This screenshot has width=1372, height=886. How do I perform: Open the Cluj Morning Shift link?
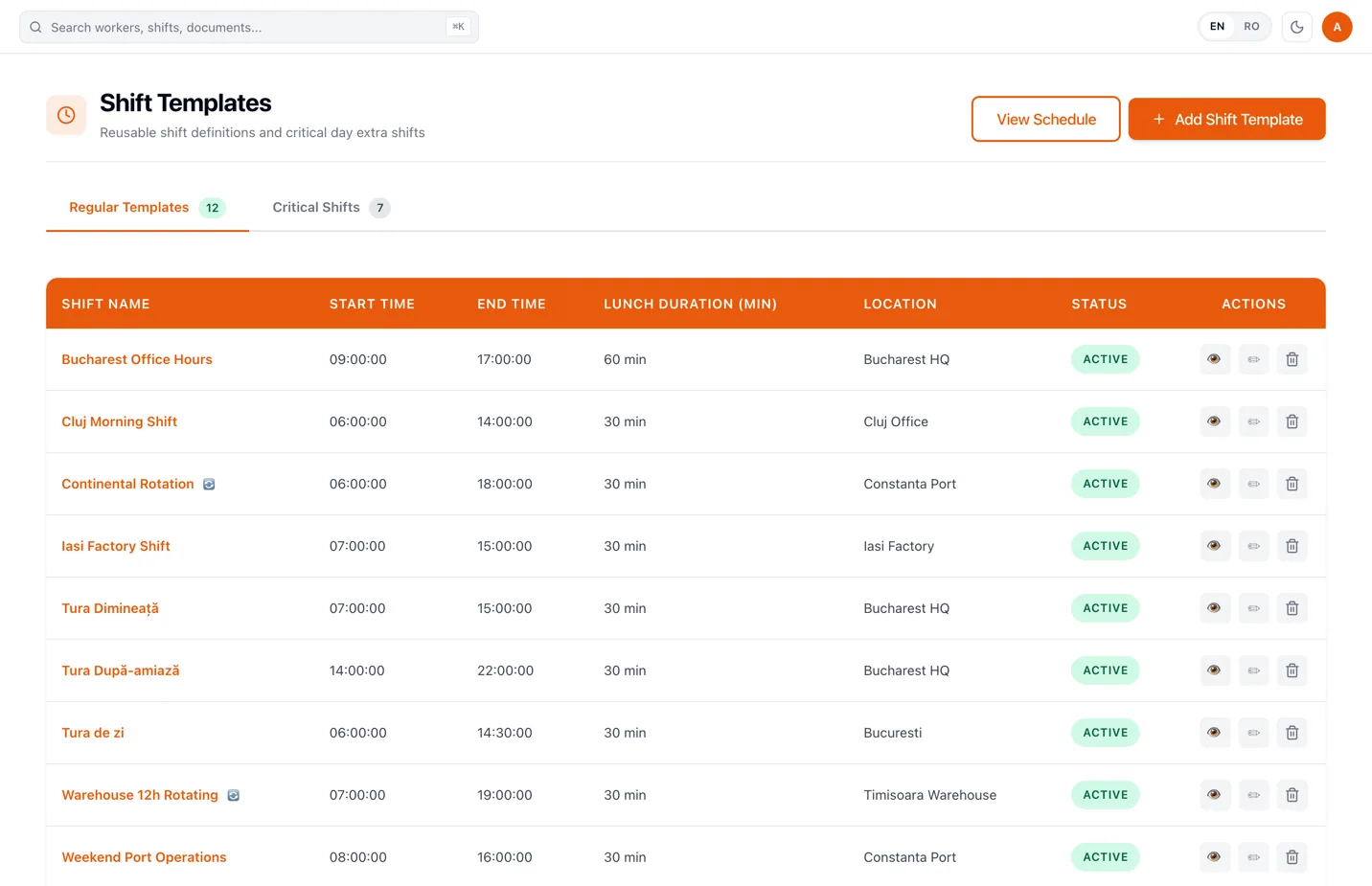point(120,421)
